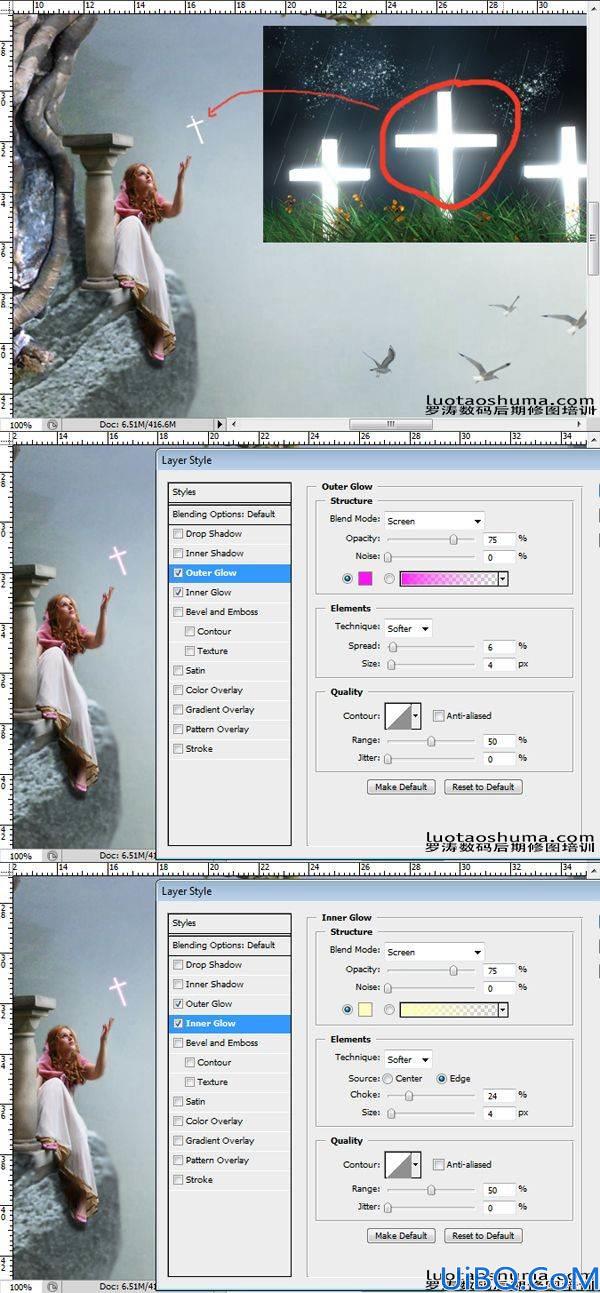Click Choke value field showing 24
This screenshot has width=600, height=1293.
pos(500,1095)
